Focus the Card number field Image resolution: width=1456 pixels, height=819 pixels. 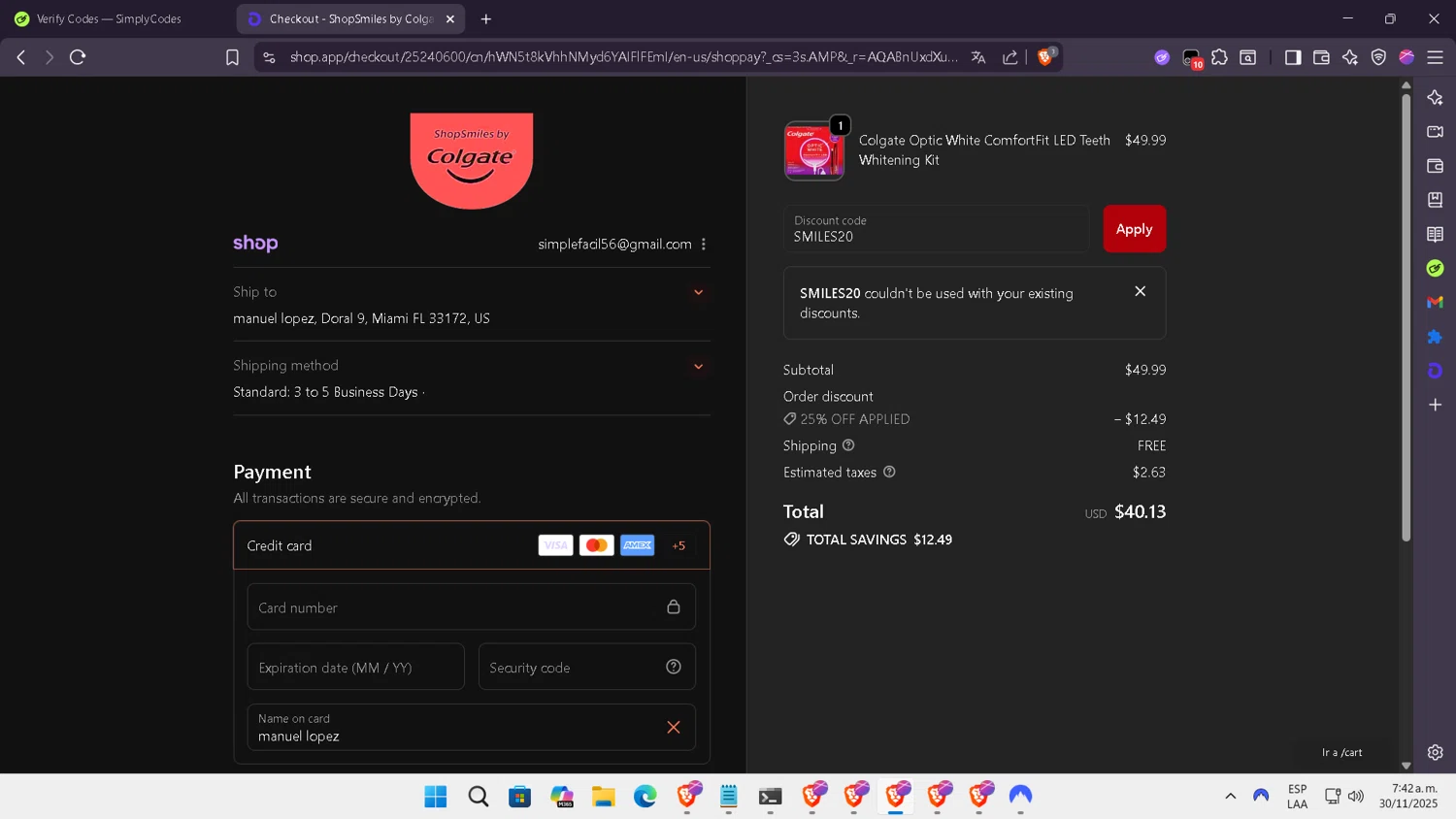[x=471, y=607]
